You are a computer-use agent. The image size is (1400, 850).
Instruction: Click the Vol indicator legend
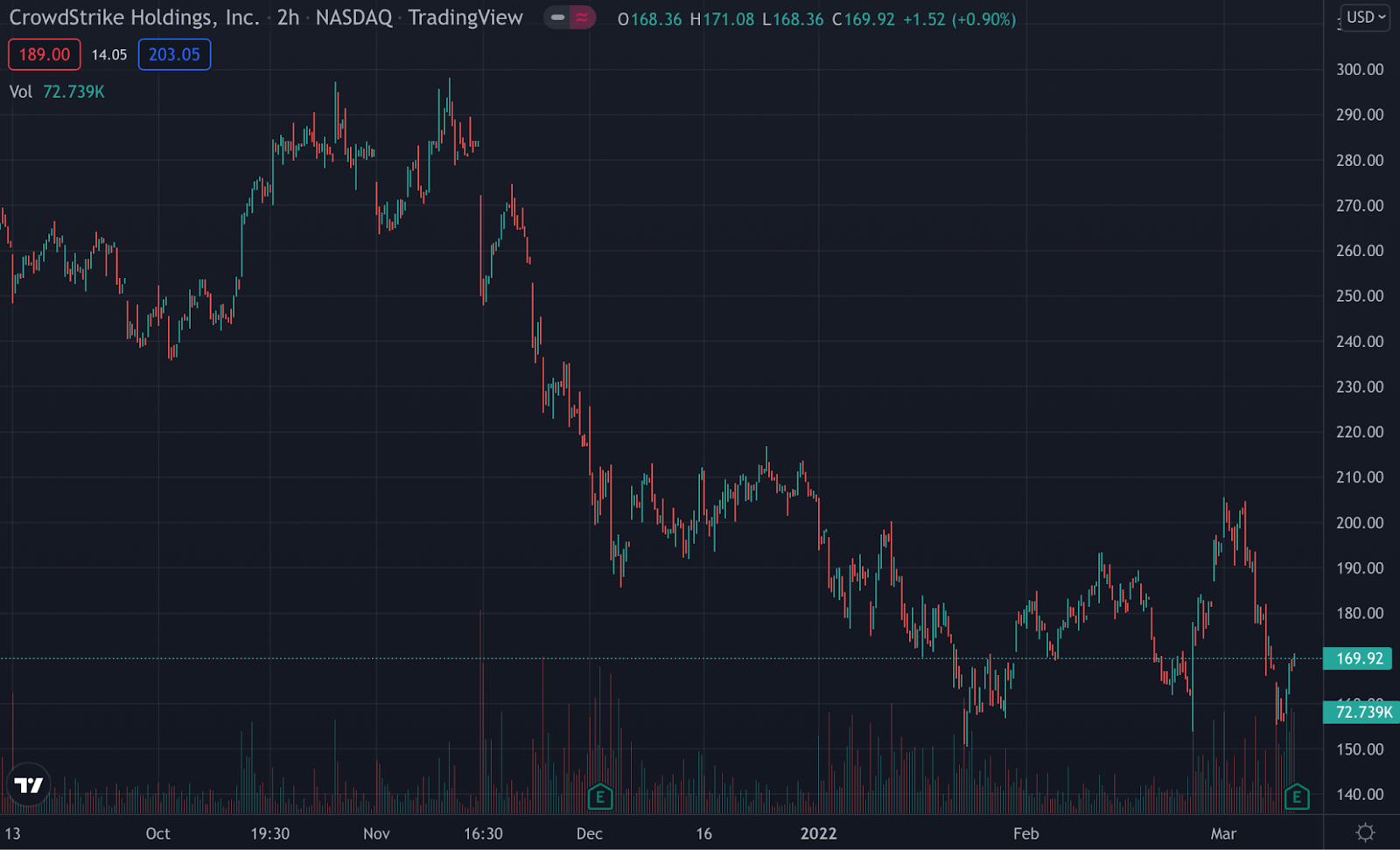coord(57,92)
